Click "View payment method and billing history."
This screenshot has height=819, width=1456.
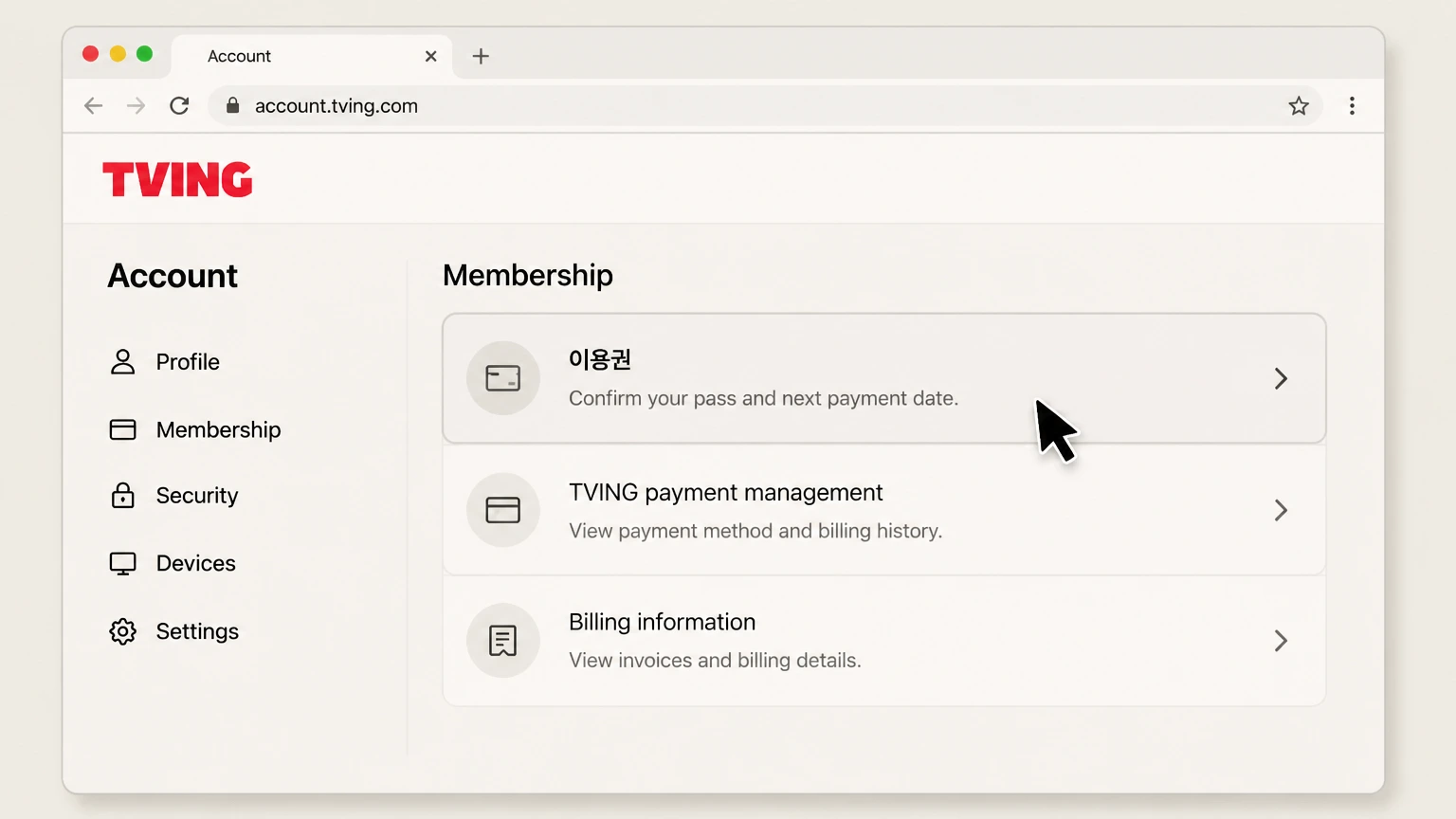[755, 531]
